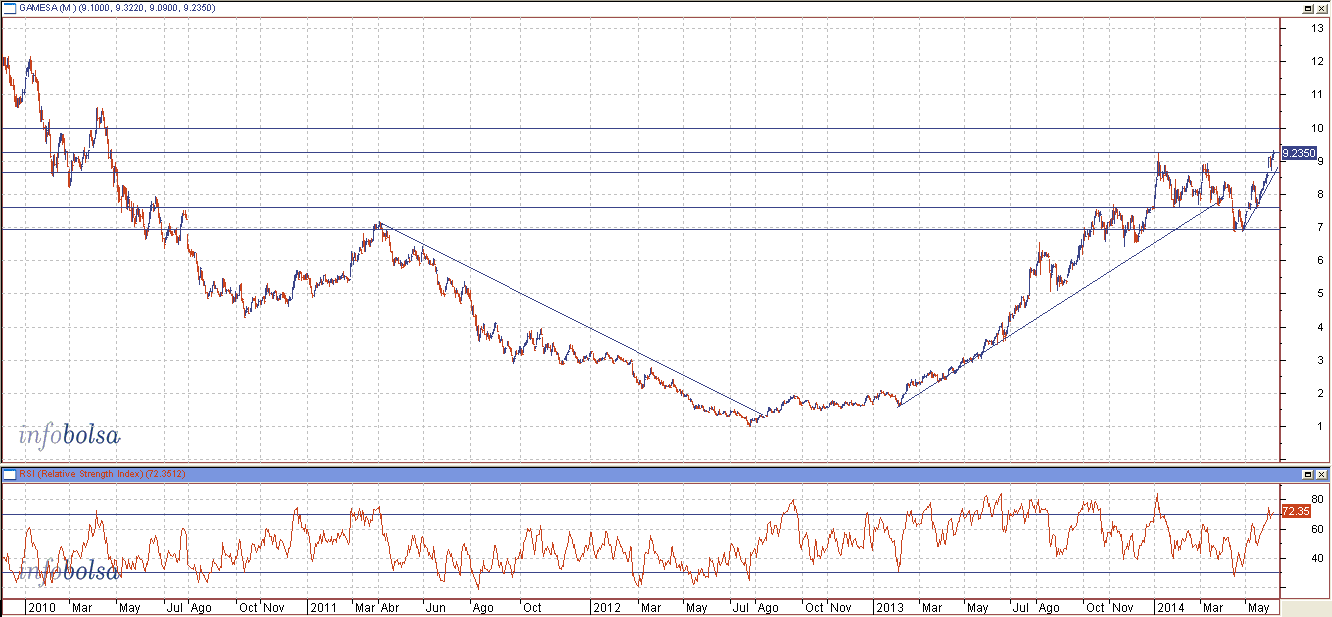
Task: Click the GAMESA chart panel window icon
Action: (x=8, y=7)
